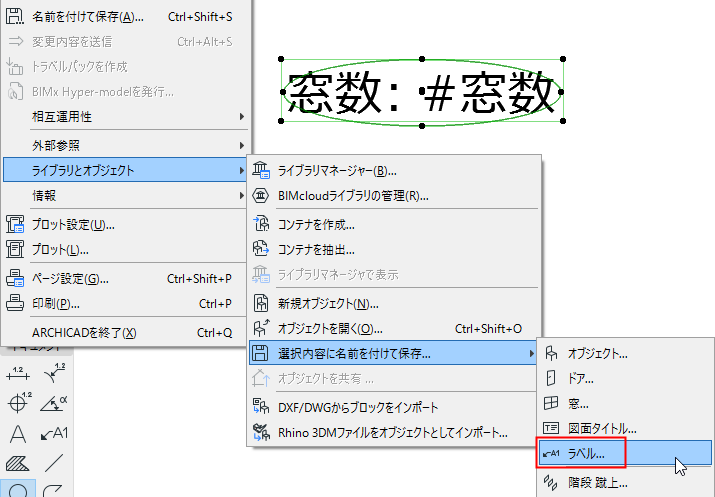Click the plot setup plotter icon
715x497 pixels.
[x=15, y=224]
